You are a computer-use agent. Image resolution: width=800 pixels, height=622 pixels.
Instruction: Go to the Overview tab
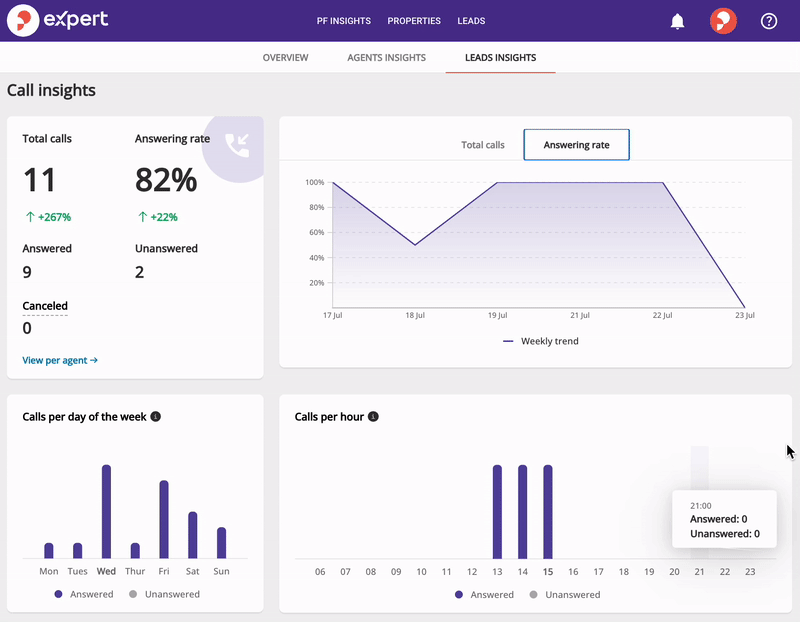285,58
